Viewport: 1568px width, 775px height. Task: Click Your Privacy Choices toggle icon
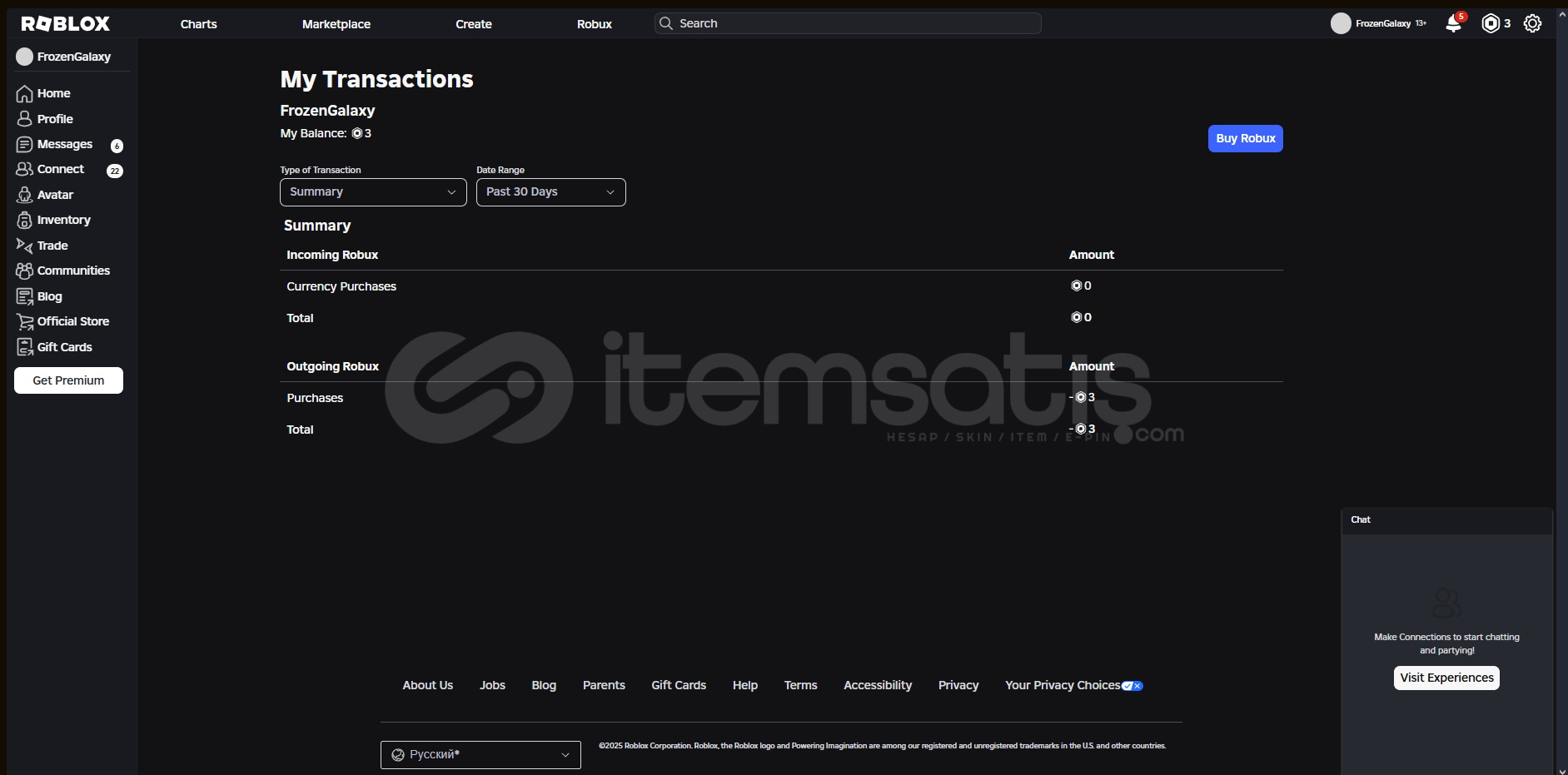tap(1132, 686)
